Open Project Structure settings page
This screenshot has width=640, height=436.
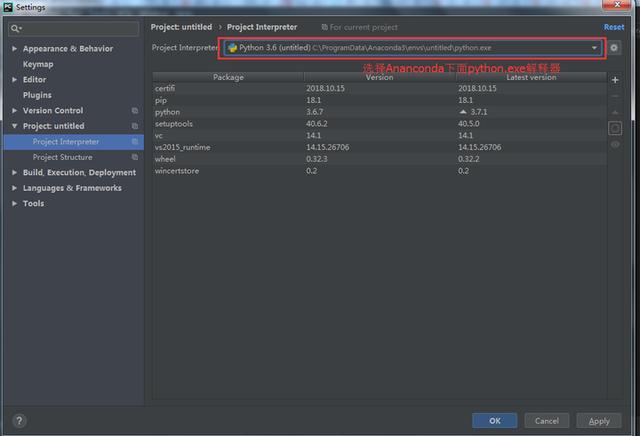coord(62,157)
